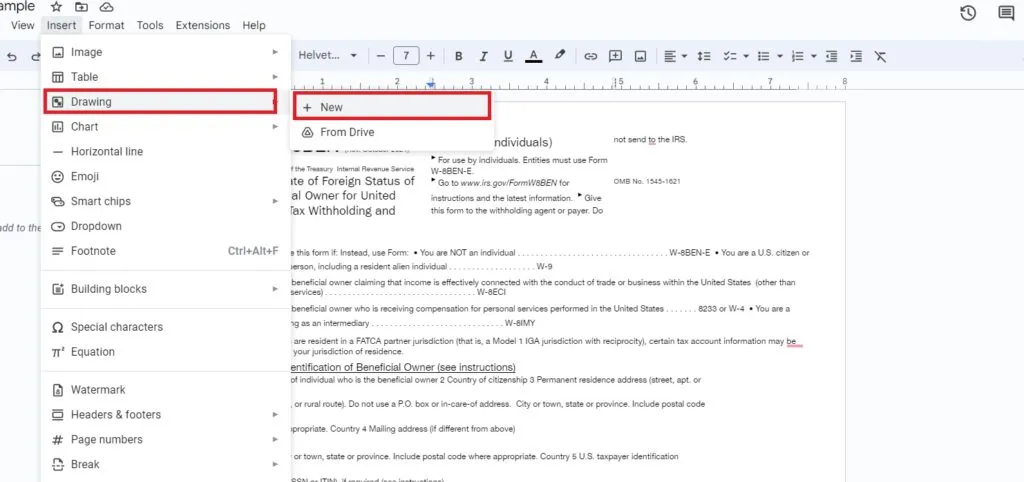Toggle italic formatting
The height and width of the screenshot is (482, 1024).
click(x=483, y=56)
